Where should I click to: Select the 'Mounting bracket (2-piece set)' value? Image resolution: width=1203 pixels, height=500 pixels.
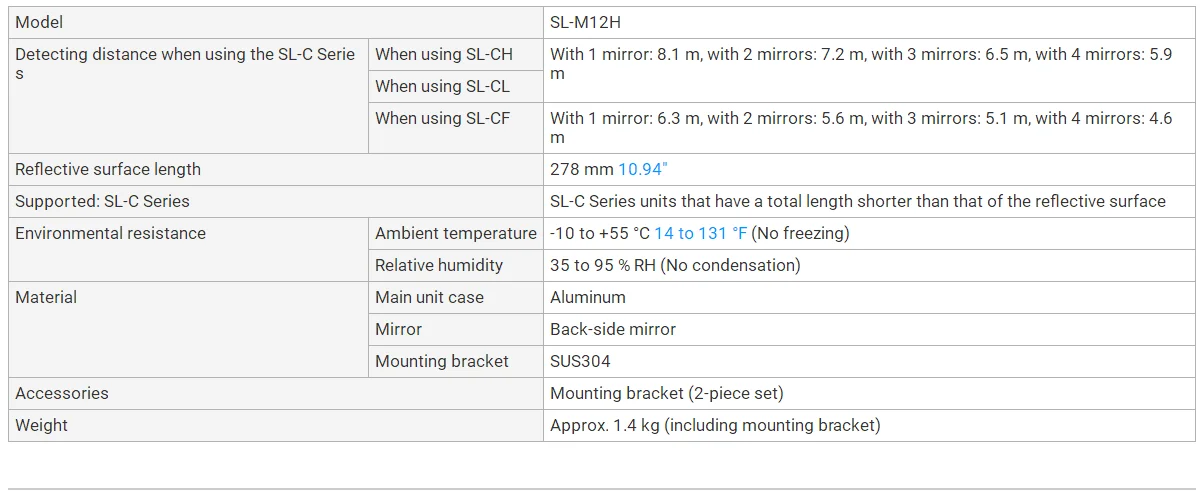667,393
